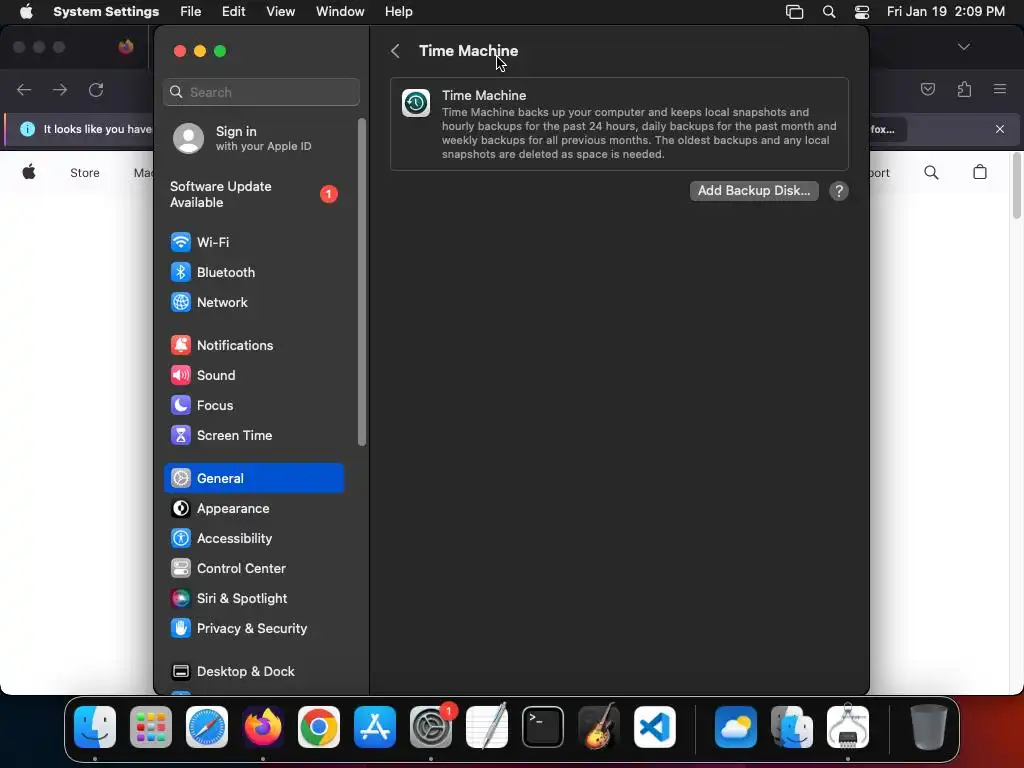The width and height of the screenshot is (1024, 768).
Task: Click Add Backup Disk button
Action: click(754, 191)
